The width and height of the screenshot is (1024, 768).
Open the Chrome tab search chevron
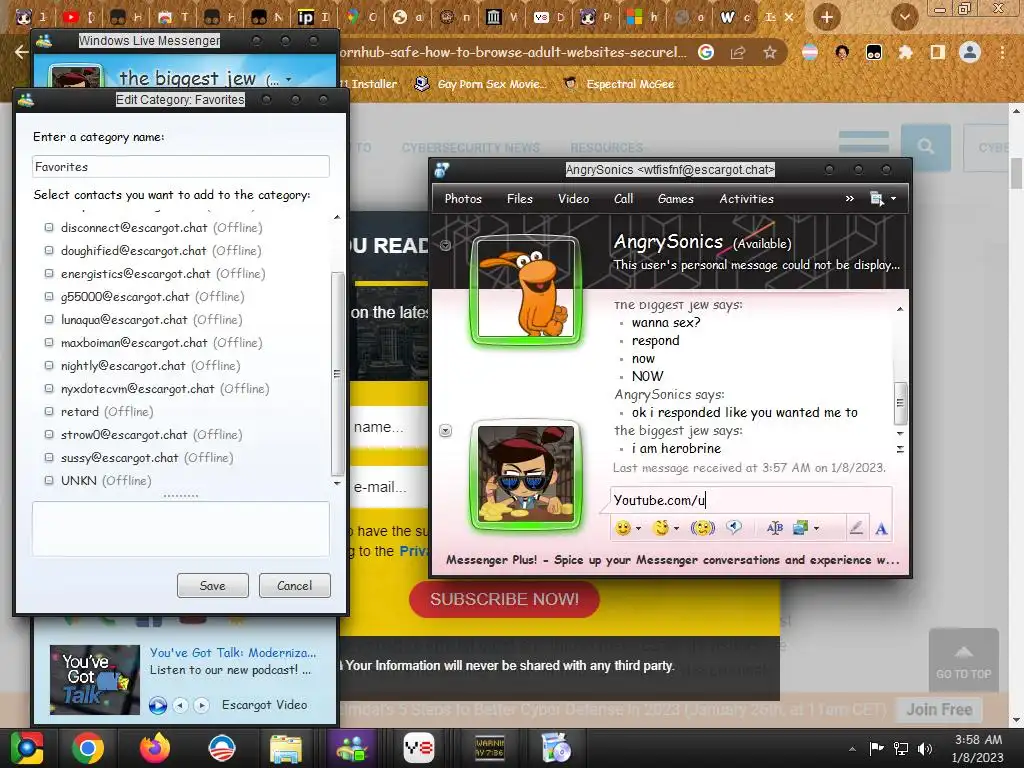coord(904,17)
